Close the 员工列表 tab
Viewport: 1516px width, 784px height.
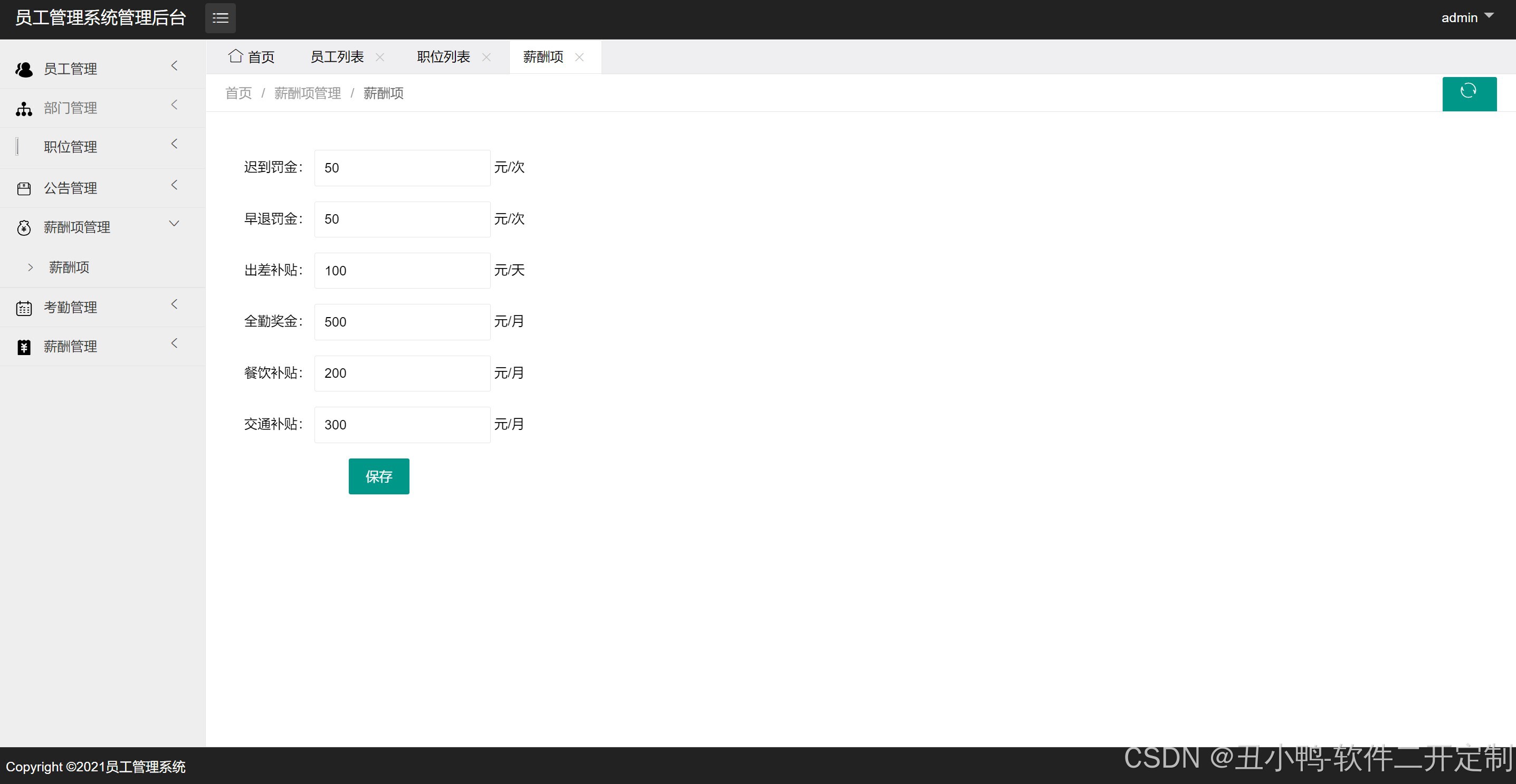(x=380, y=57)
